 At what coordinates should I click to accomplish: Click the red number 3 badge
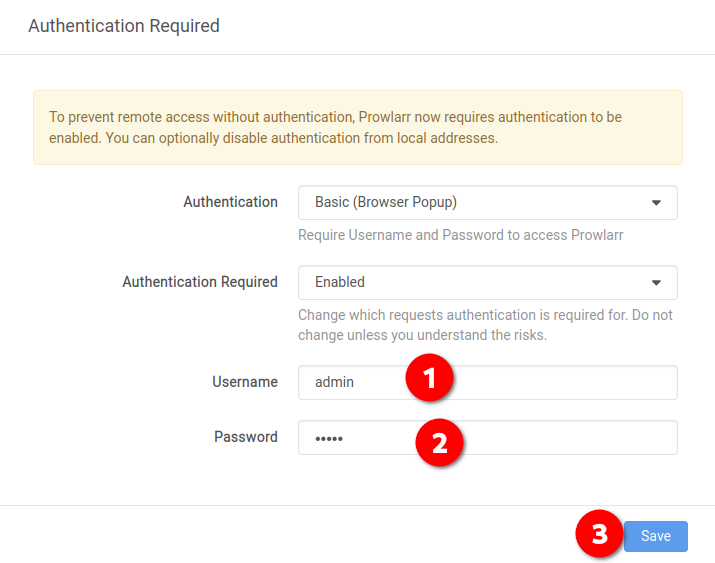tap(599, 533)
